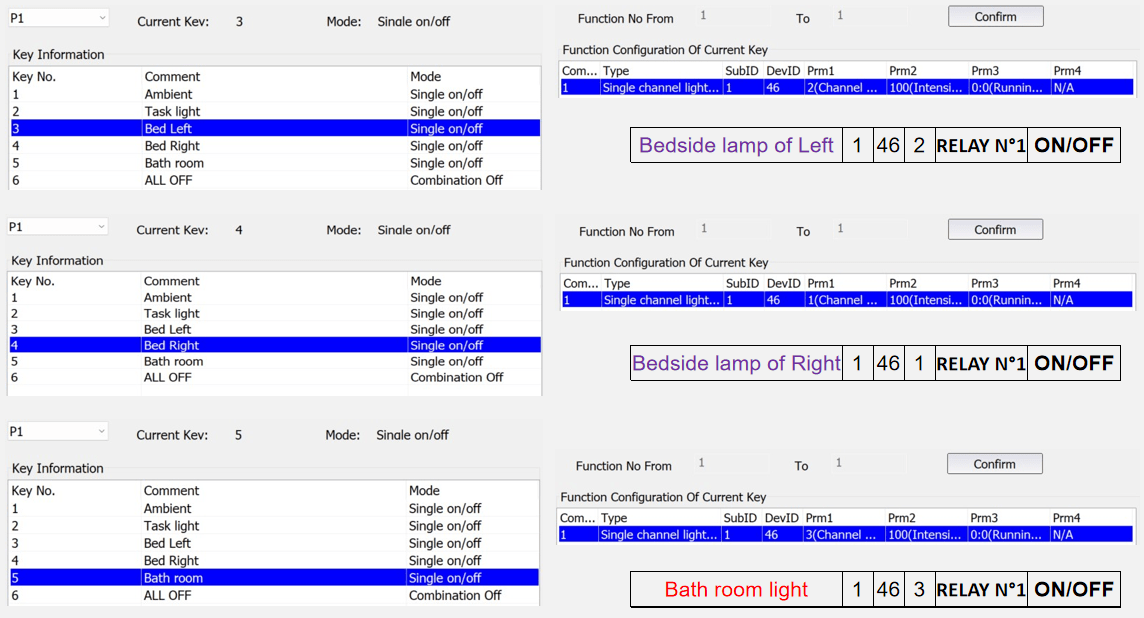Viewport: 1144px width, 618px height.
Task: Click the purple Bedside lamp of Right text
Action: [736, 363]
